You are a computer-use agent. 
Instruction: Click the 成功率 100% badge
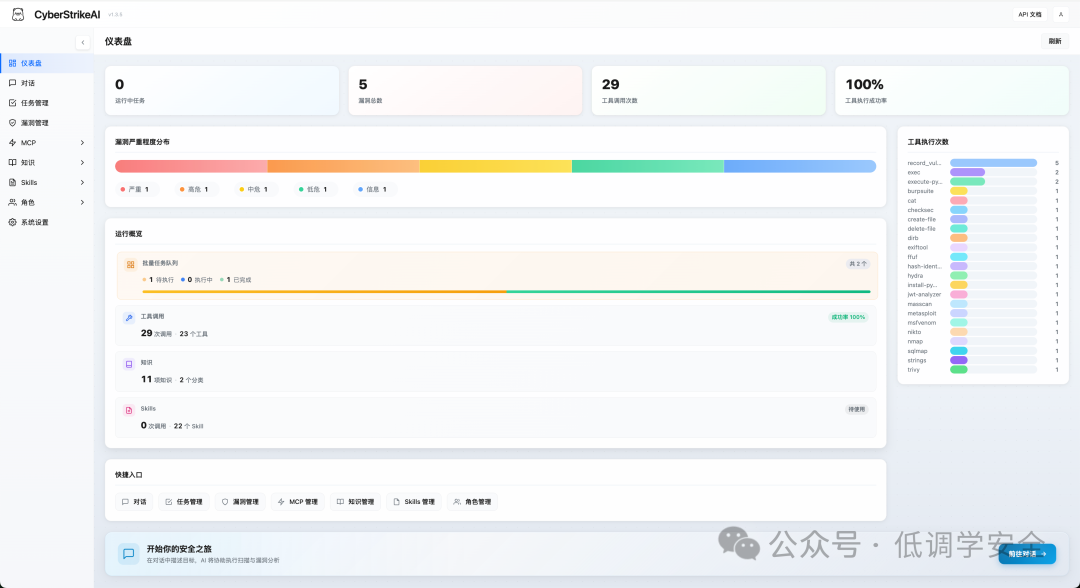848,317
